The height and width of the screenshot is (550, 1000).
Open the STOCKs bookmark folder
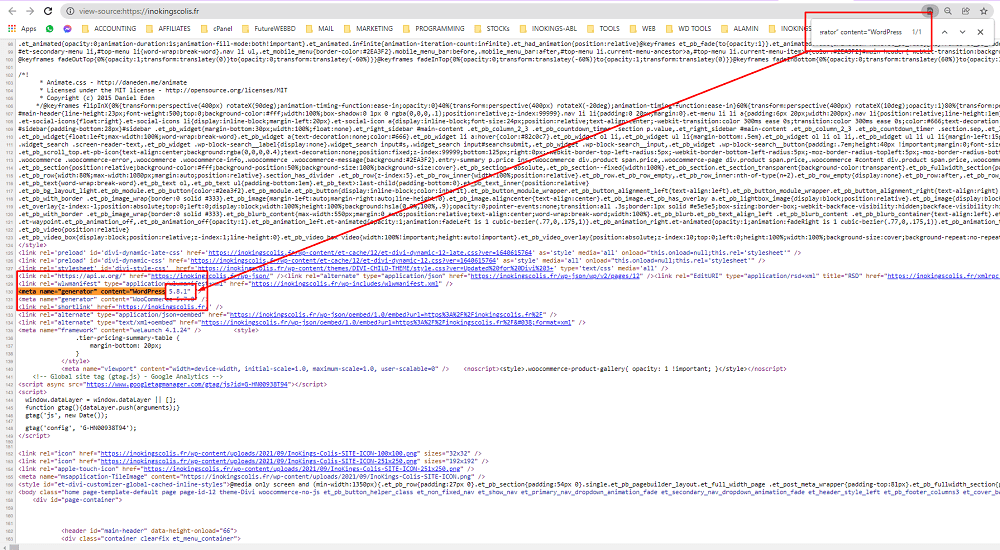point(492,29)
